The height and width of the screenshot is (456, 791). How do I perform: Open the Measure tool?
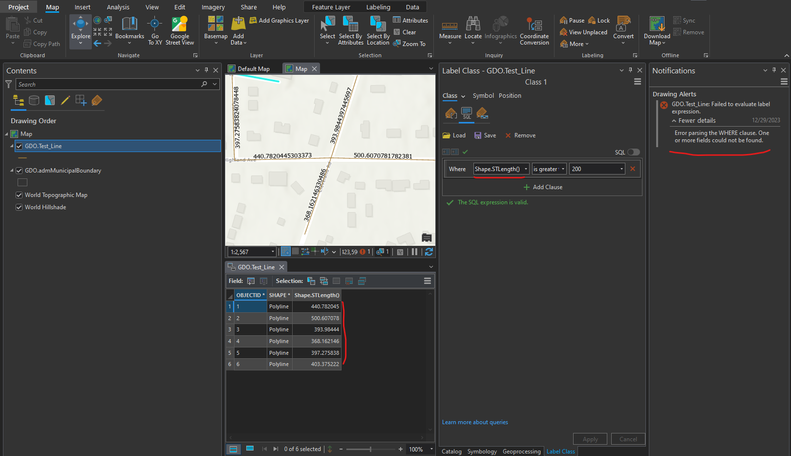pos(450,27)
